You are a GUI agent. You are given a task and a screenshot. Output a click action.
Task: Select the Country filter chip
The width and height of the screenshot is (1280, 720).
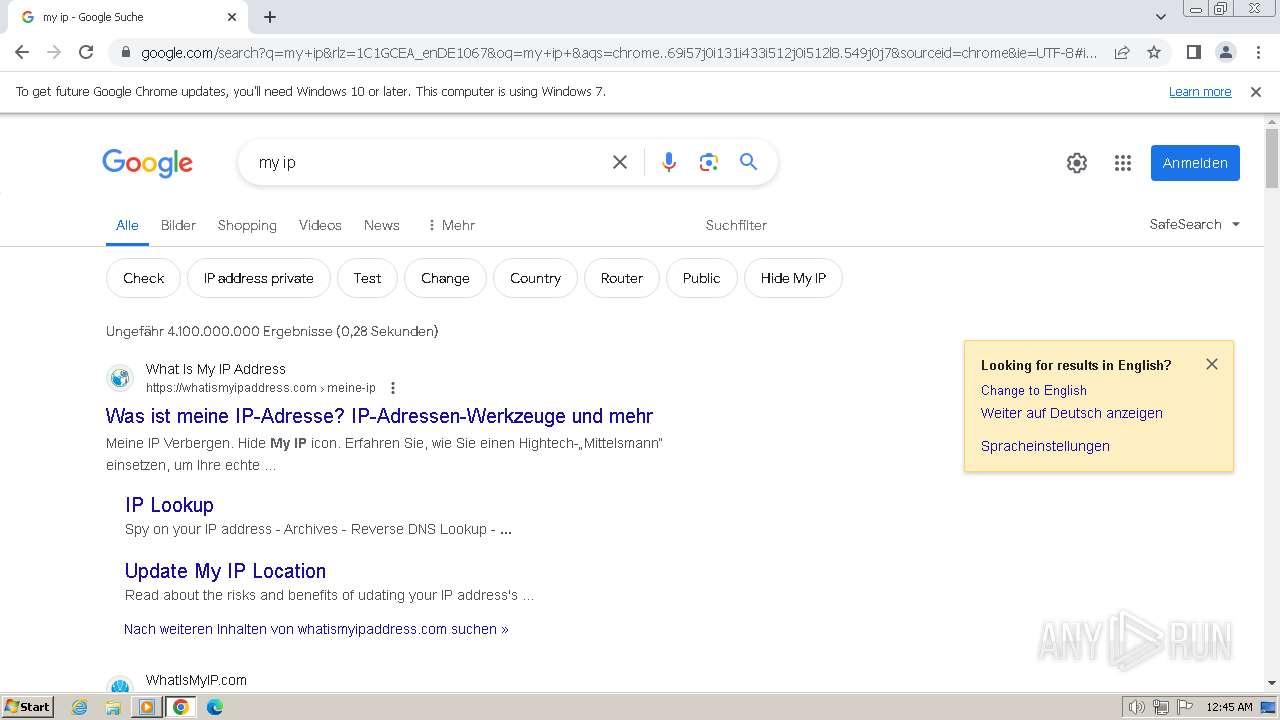[x=535, y=278]
